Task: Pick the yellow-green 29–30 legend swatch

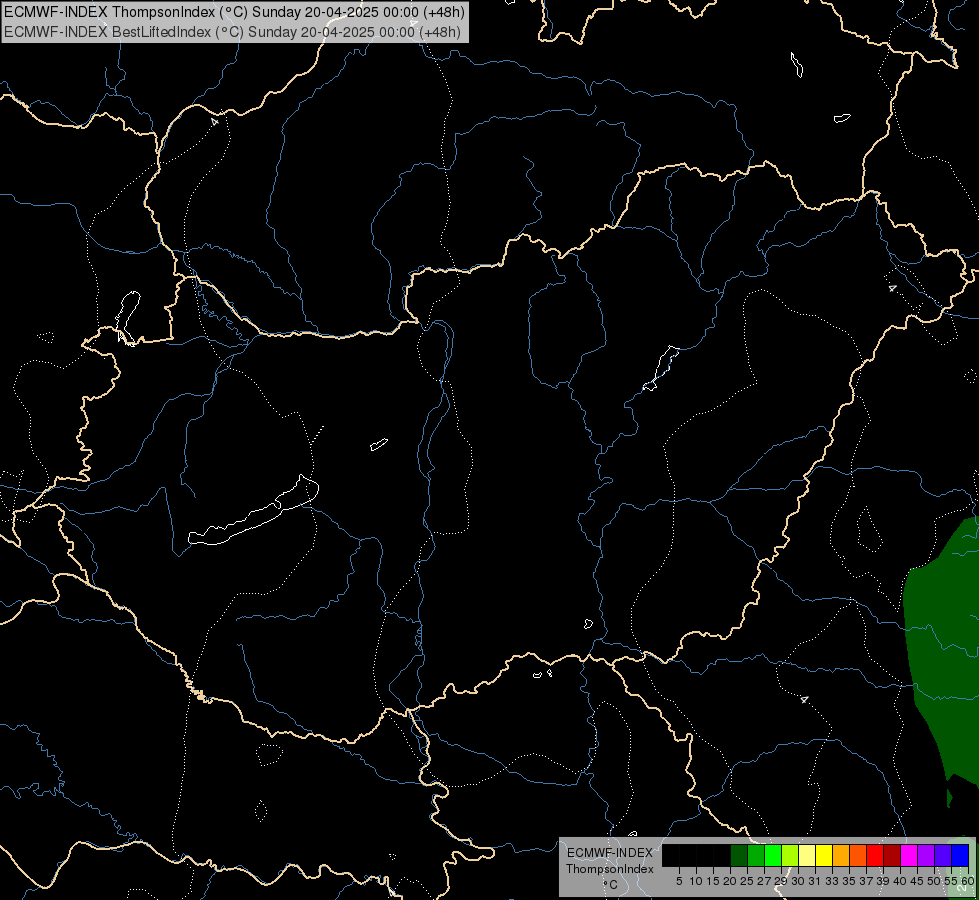Action: click(x=790, y=855)
